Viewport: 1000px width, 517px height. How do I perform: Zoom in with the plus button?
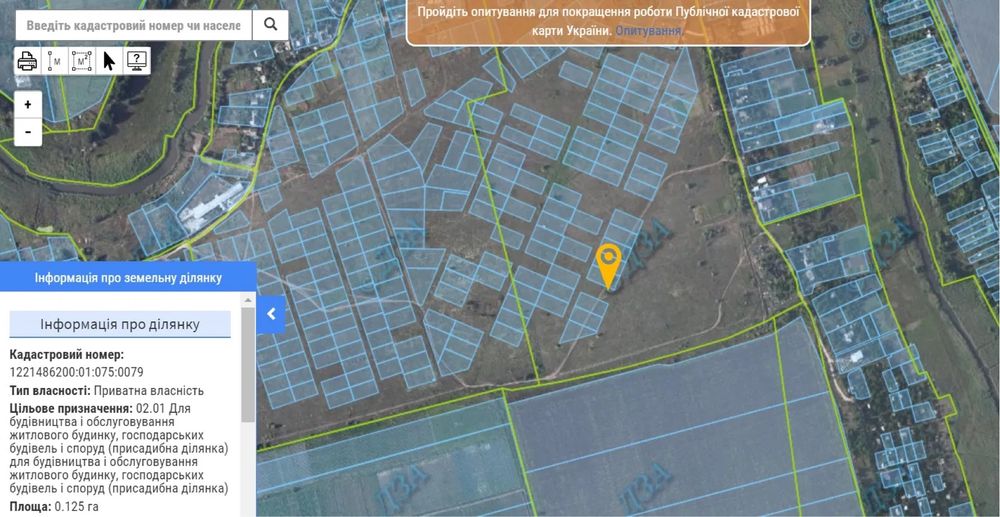click(x=28, y=105)
